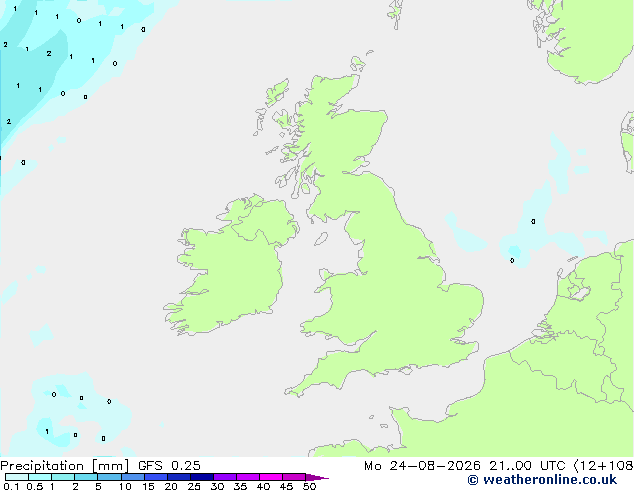
Task: Click the 1–2 mm legend swatch
Action: pos(63,477)
